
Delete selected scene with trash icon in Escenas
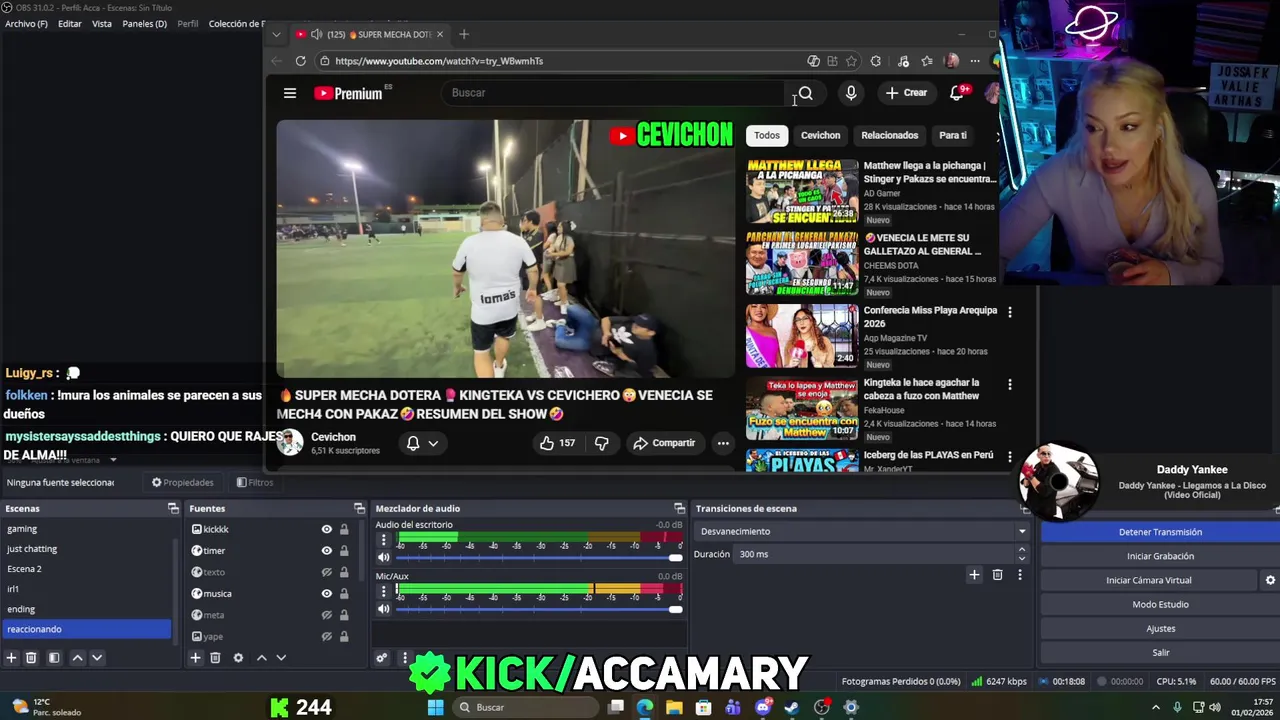click(31, 658)
